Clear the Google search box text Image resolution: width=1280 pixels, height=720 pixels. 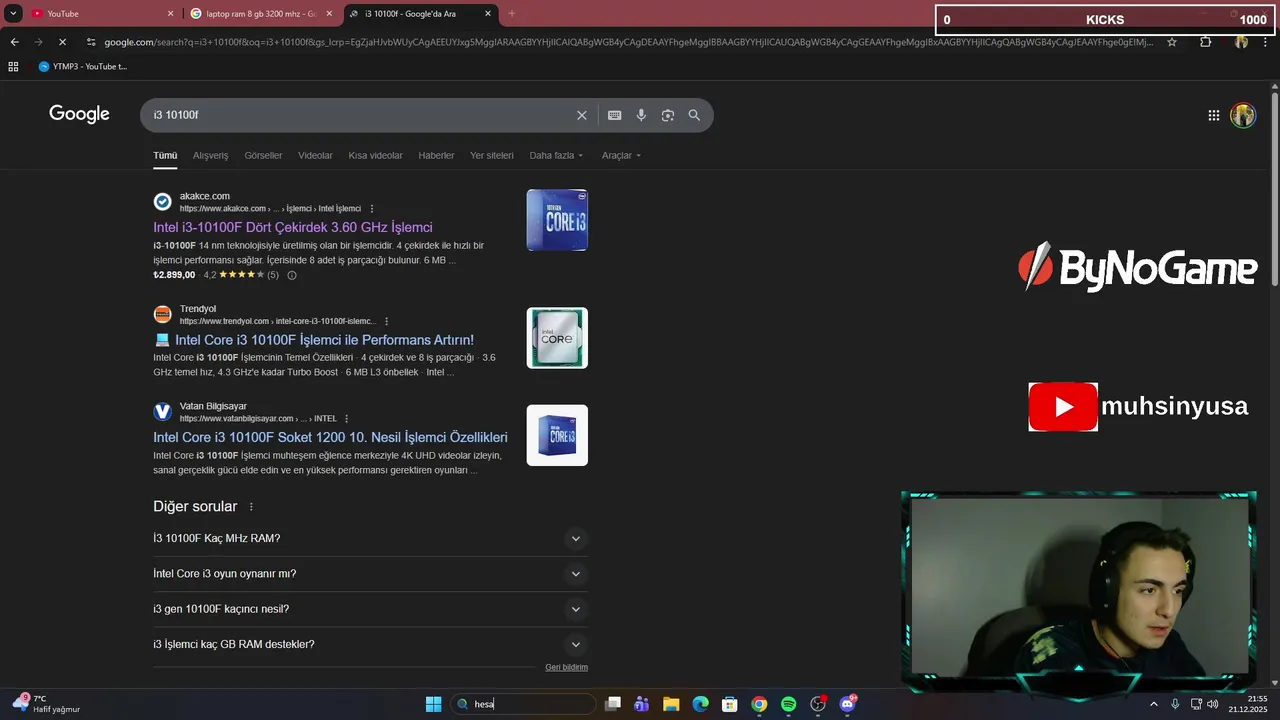click(582, 115)
